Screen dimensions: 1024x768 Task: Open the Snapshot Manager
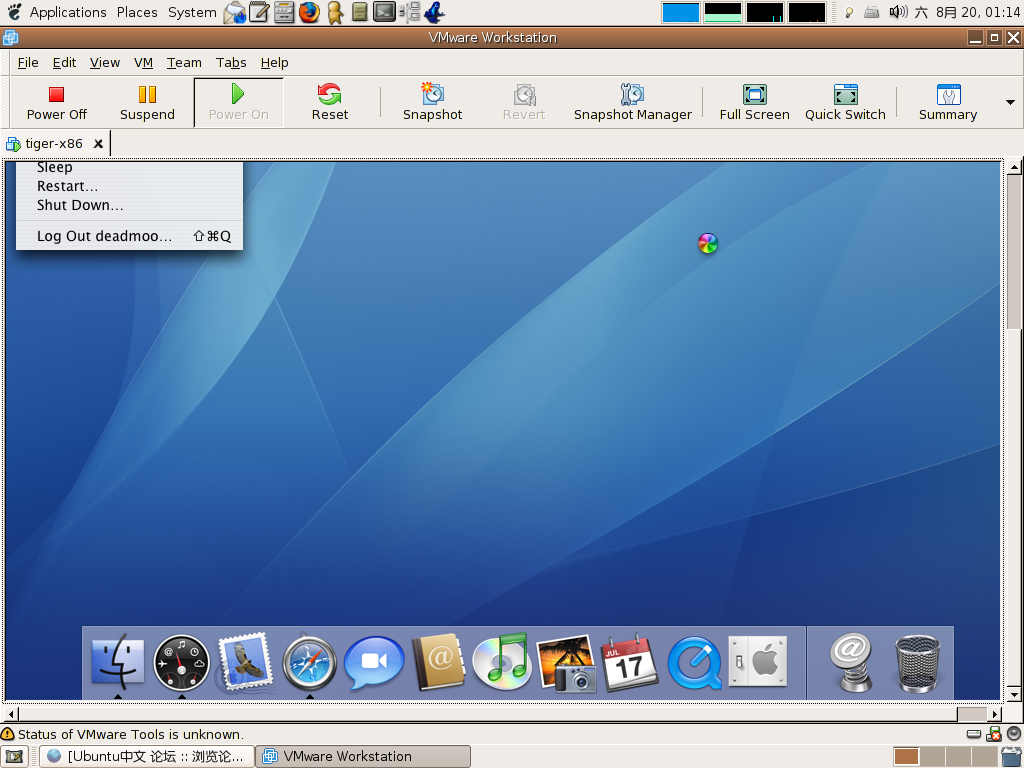point(632,103)
